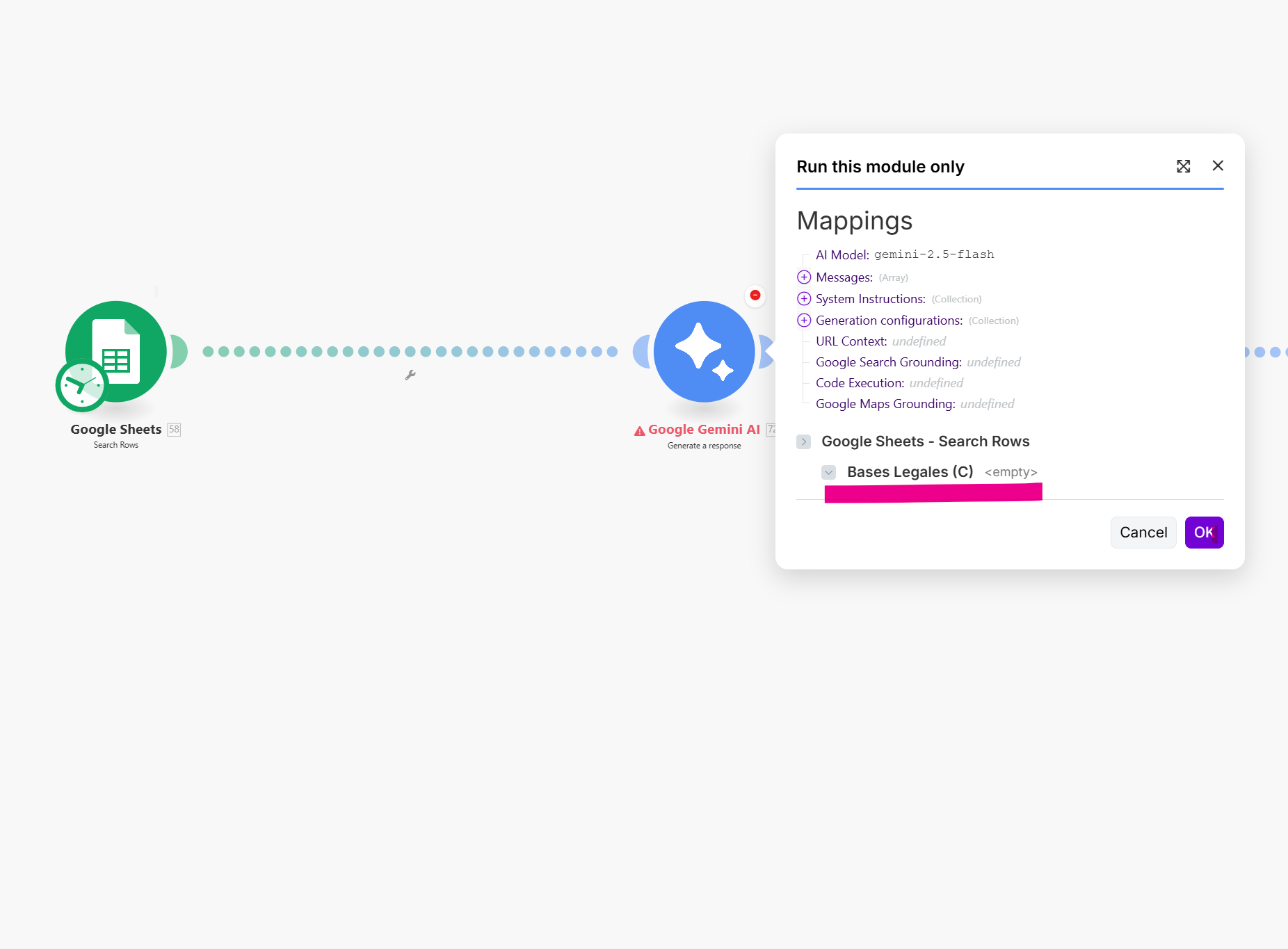This screenshot has width=1288, height=949.
Task: Click the Bases Legales (C) empty value field
Action: click(x=1011, y=472)
